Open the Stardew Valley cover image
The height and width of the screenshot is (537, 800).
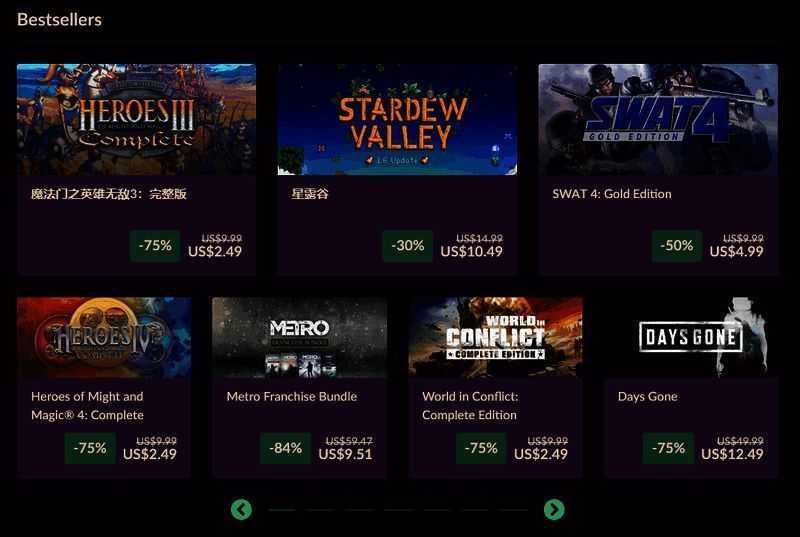coord(397,120)
